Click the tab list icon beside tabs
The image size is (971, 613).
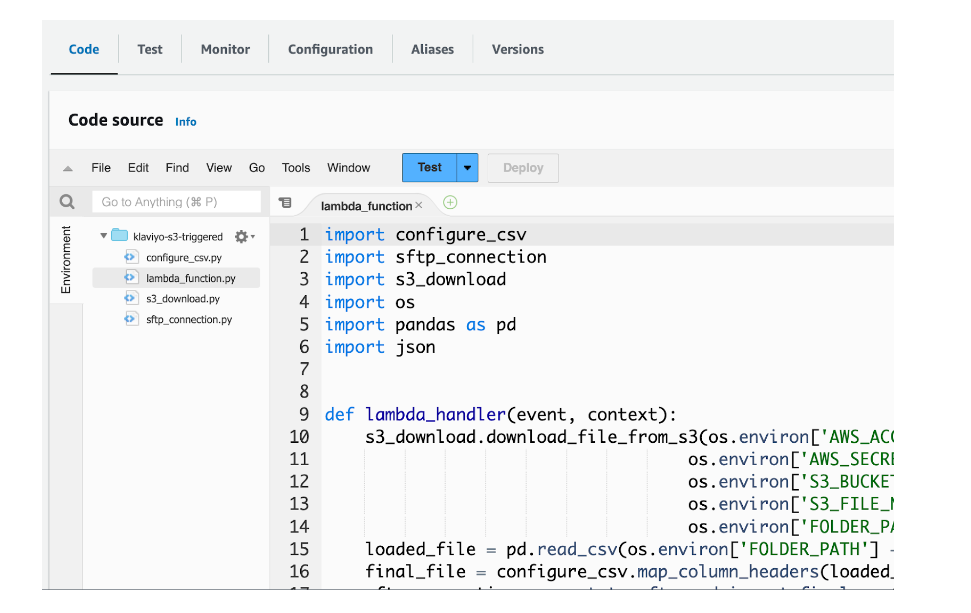tap(285, 203)
